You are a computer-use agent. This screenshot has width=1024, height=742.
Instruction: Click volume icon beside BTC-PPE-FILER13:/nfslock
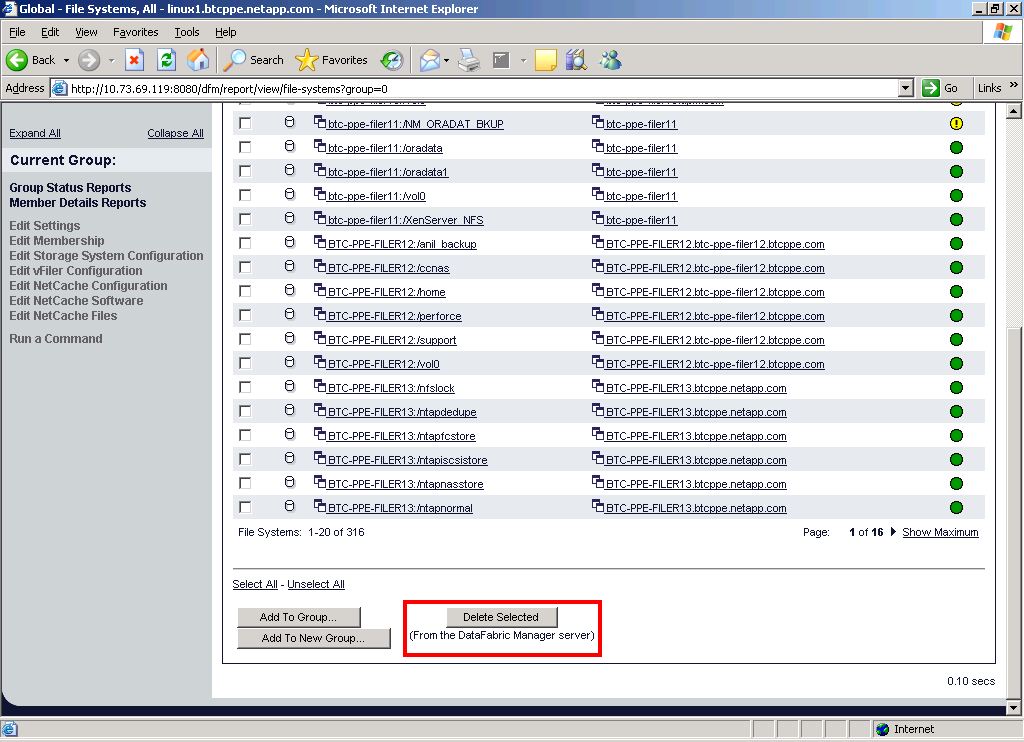pyautogui.click(x=290, y=387)
